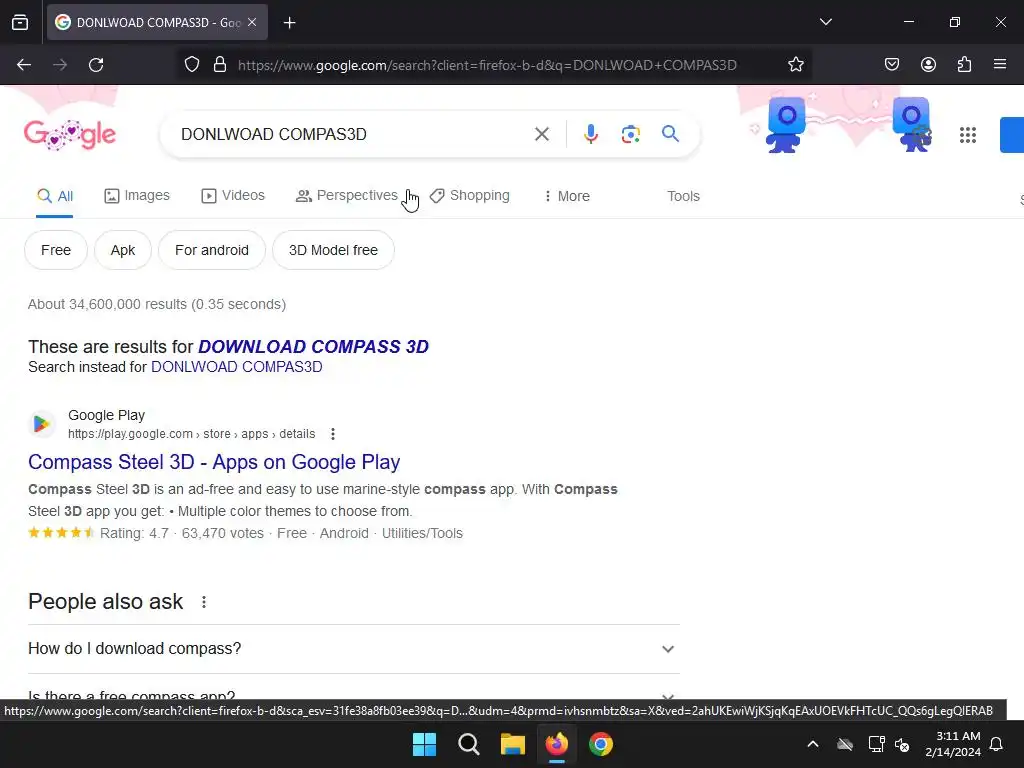
Task: Launch Chrome from the taskbar
Action: pyautogui.click(x=601, y=744)
